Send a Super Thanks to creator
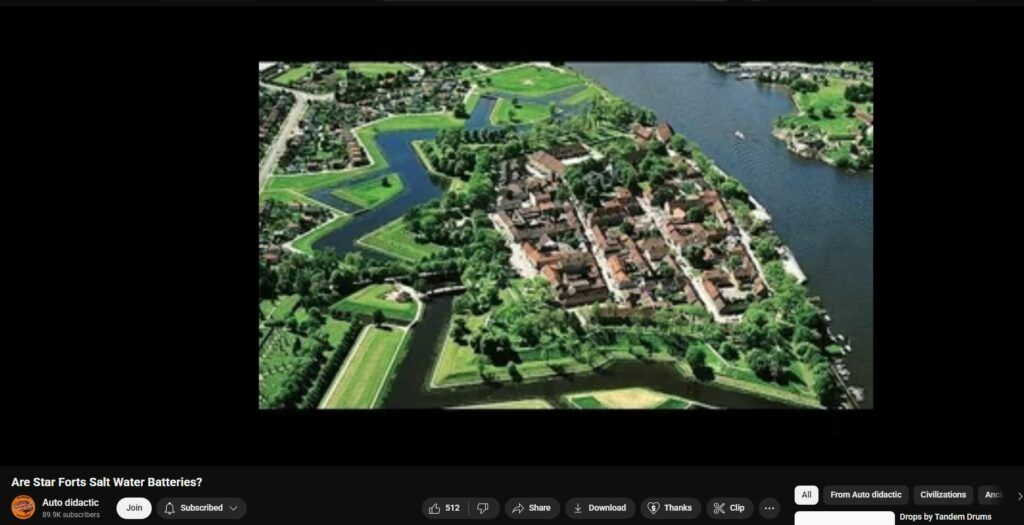 669,508
